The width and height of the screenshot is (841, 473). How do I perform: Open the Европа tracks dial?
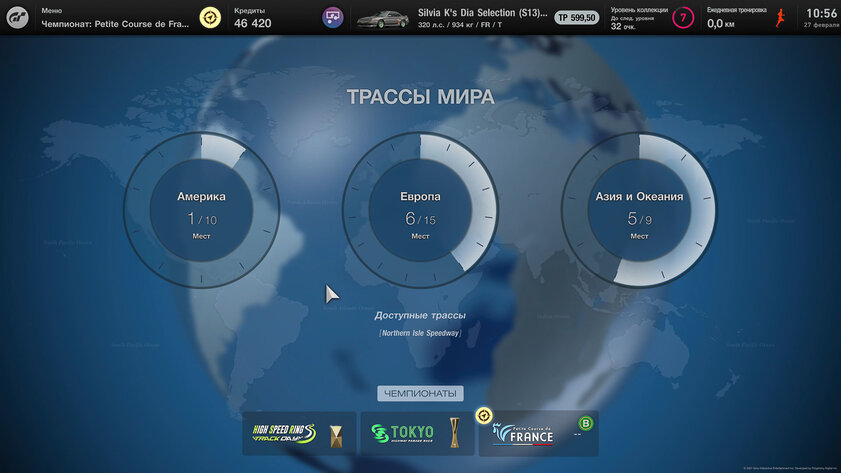(x=420, y=210)
